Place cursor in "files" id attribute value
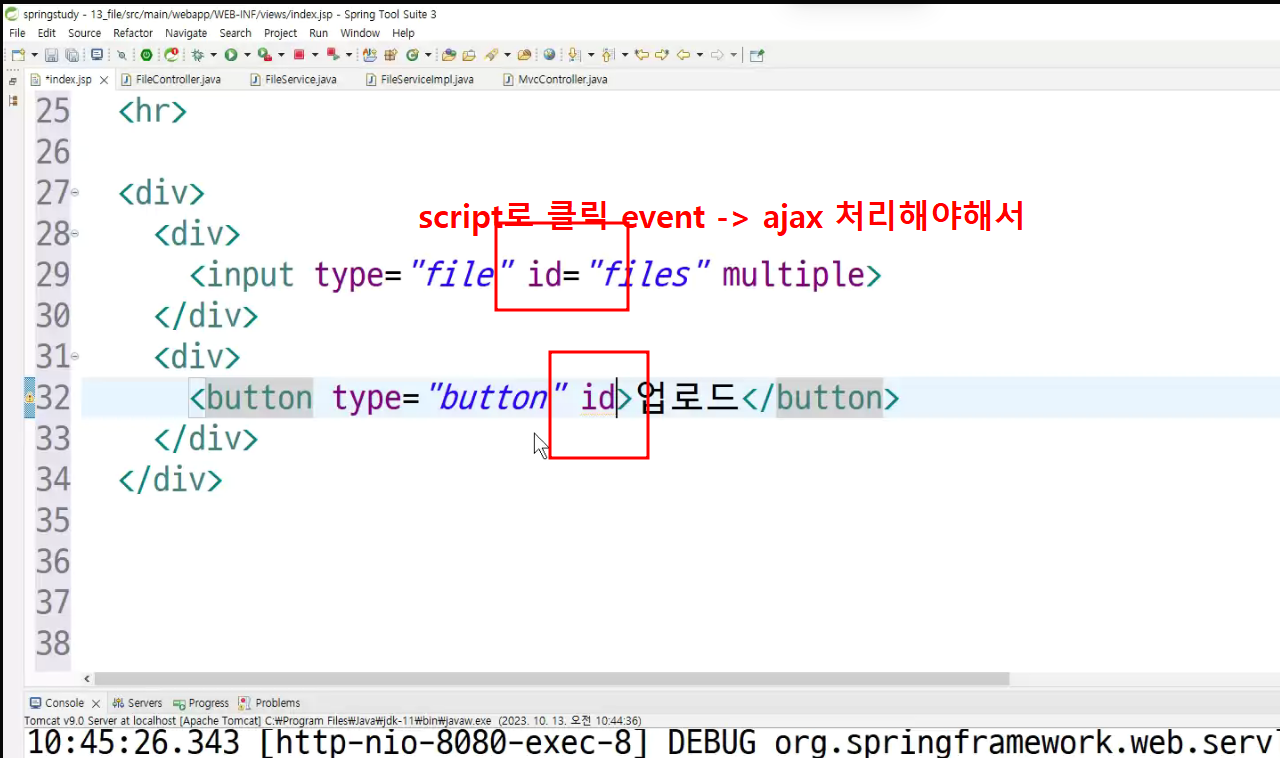The width and height of the screenshot is (1280, 758). [x=650, y=274]
